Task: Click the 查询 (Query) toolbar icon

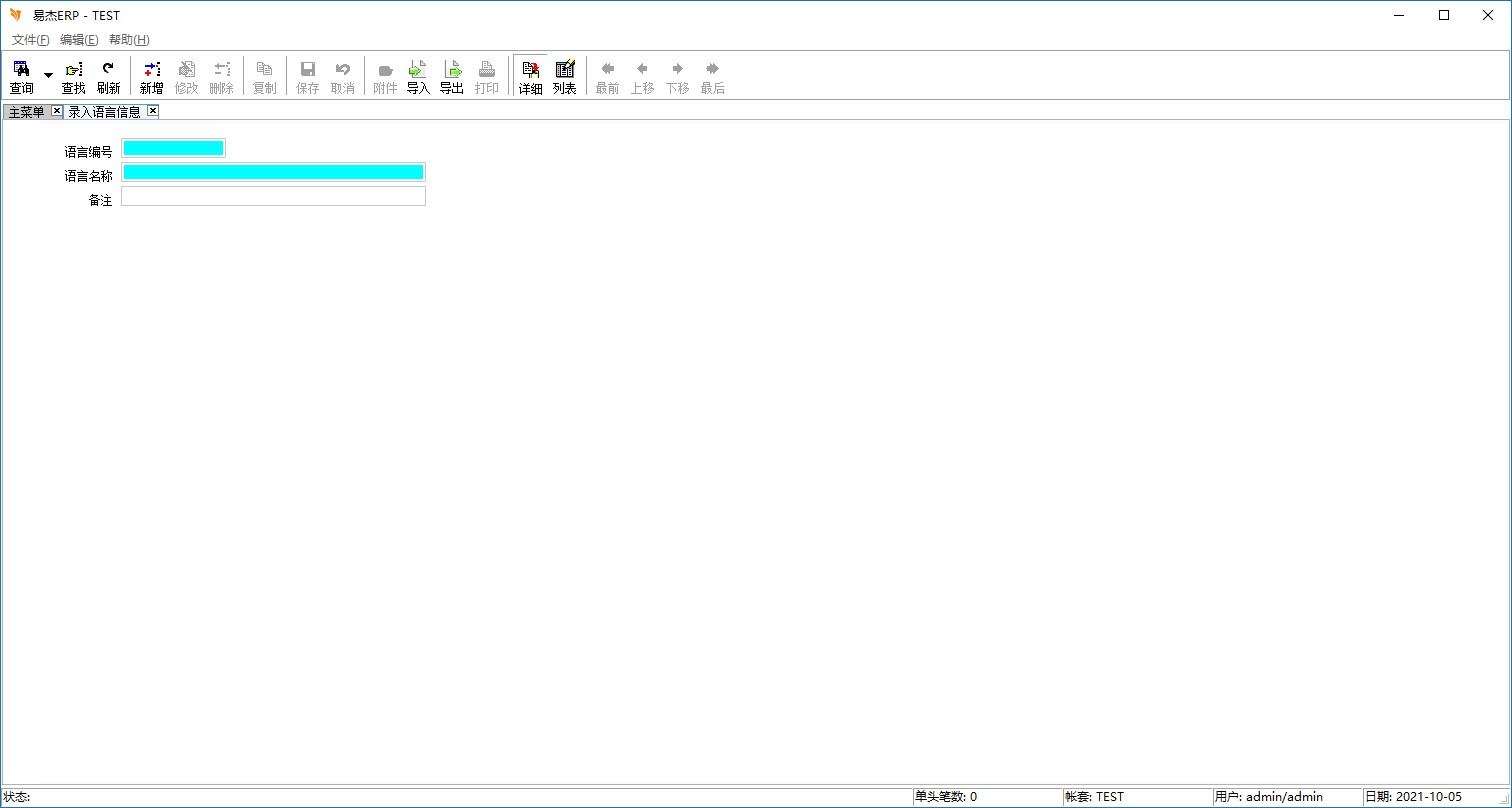Action: [x=21, y=77]
